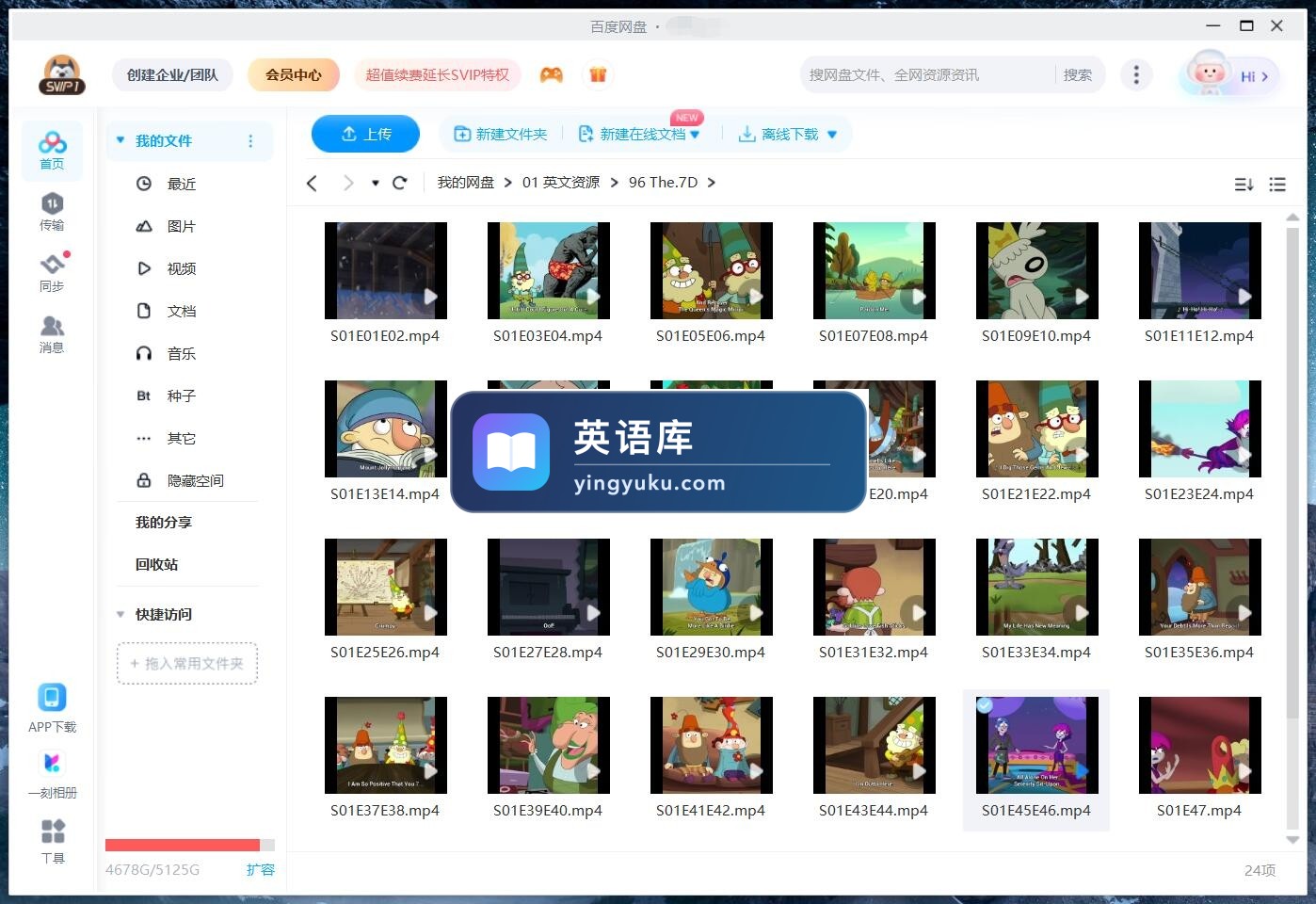1316x904 pixels.
Task: Click the 拖入常用文件夹 drop box
Action: [x=187, y=663]
